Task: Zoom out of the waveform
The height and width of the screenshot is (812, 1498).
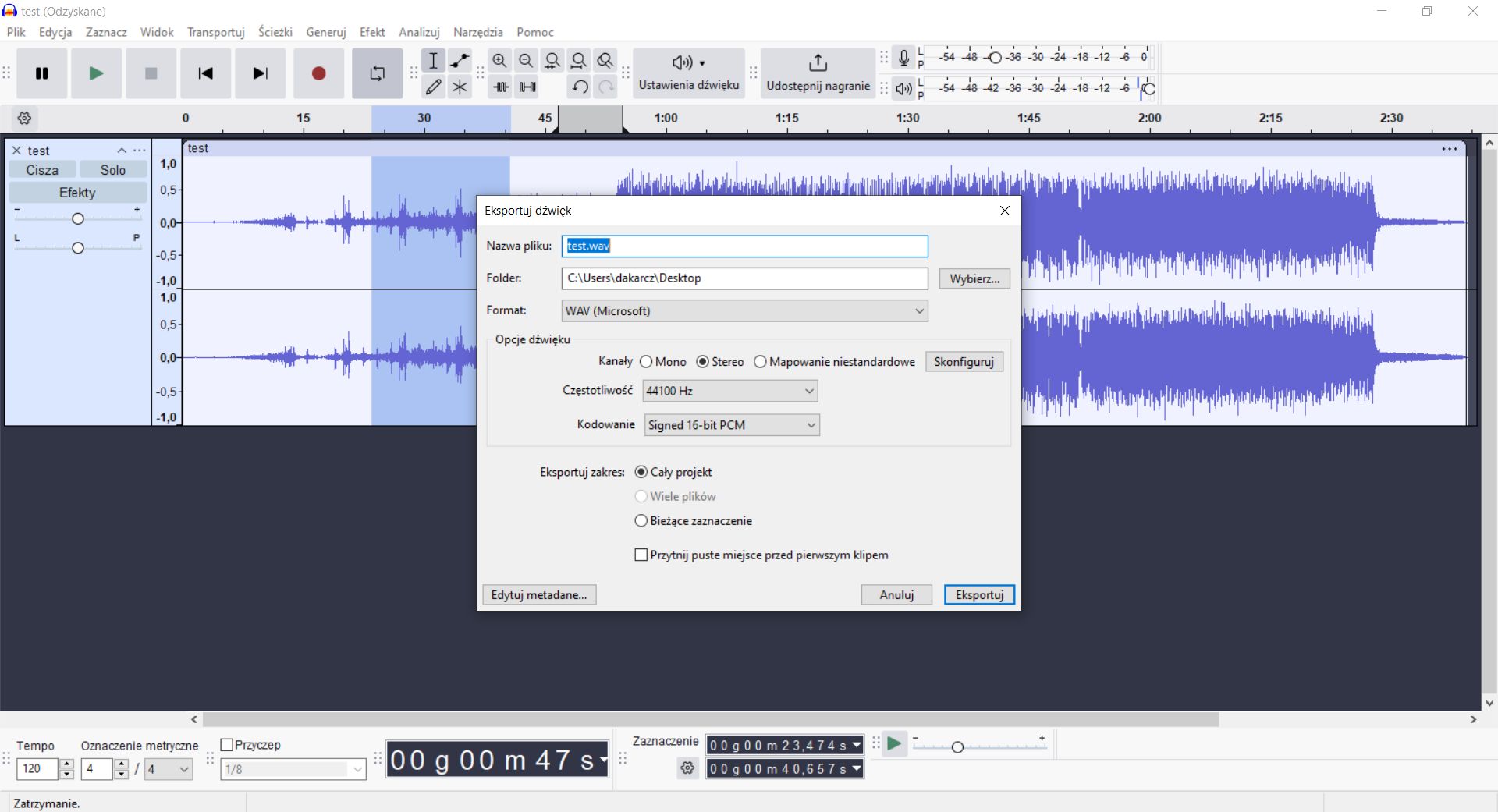Action: (x=527, y=60)
